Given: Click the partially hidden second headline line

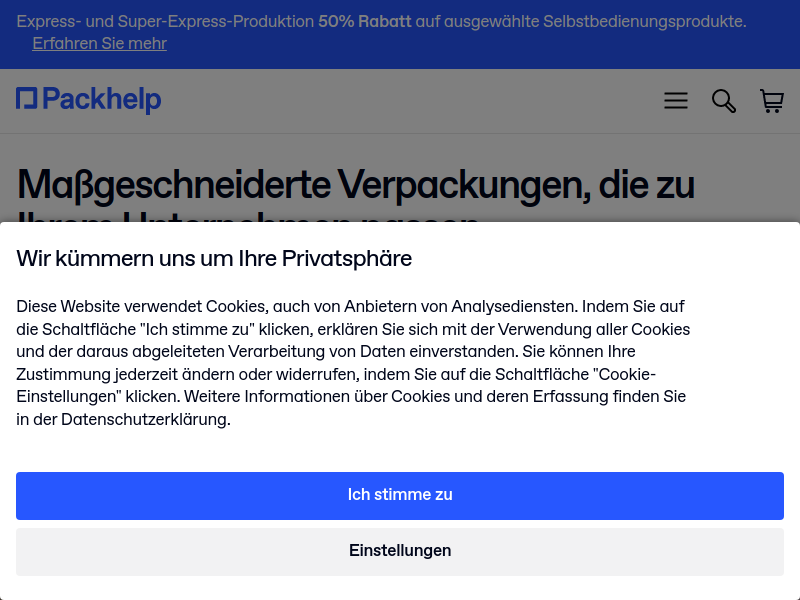Looking at the screenshot, I should point(248,217).
